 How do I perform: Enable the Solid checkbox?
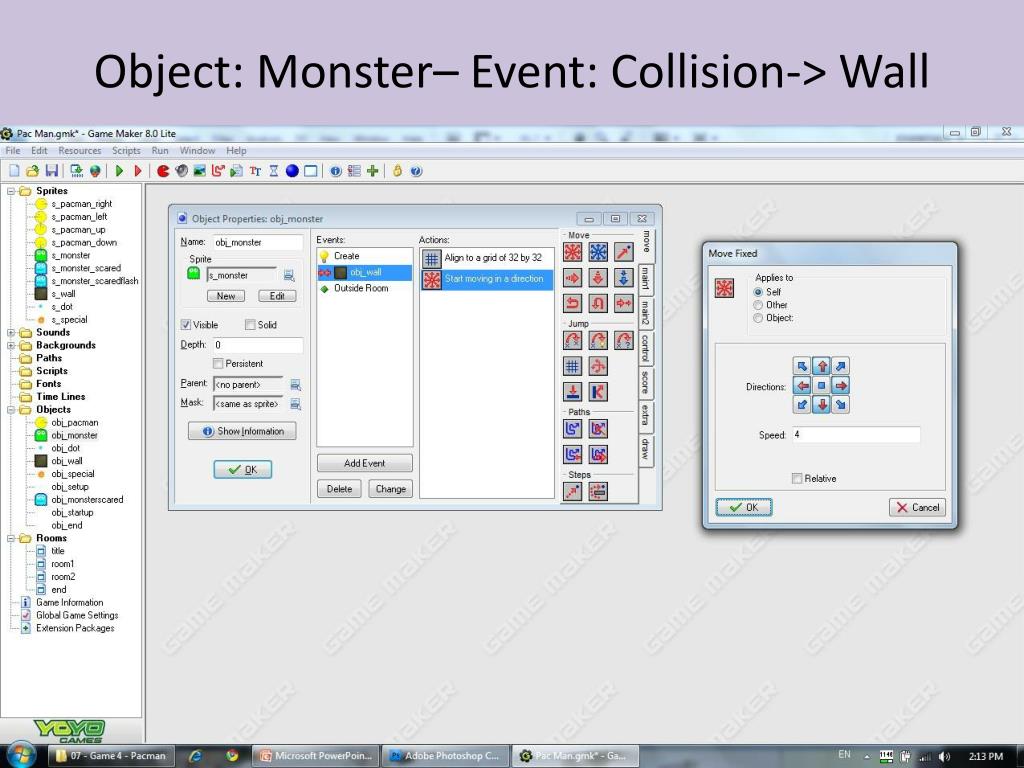(249, 325)
